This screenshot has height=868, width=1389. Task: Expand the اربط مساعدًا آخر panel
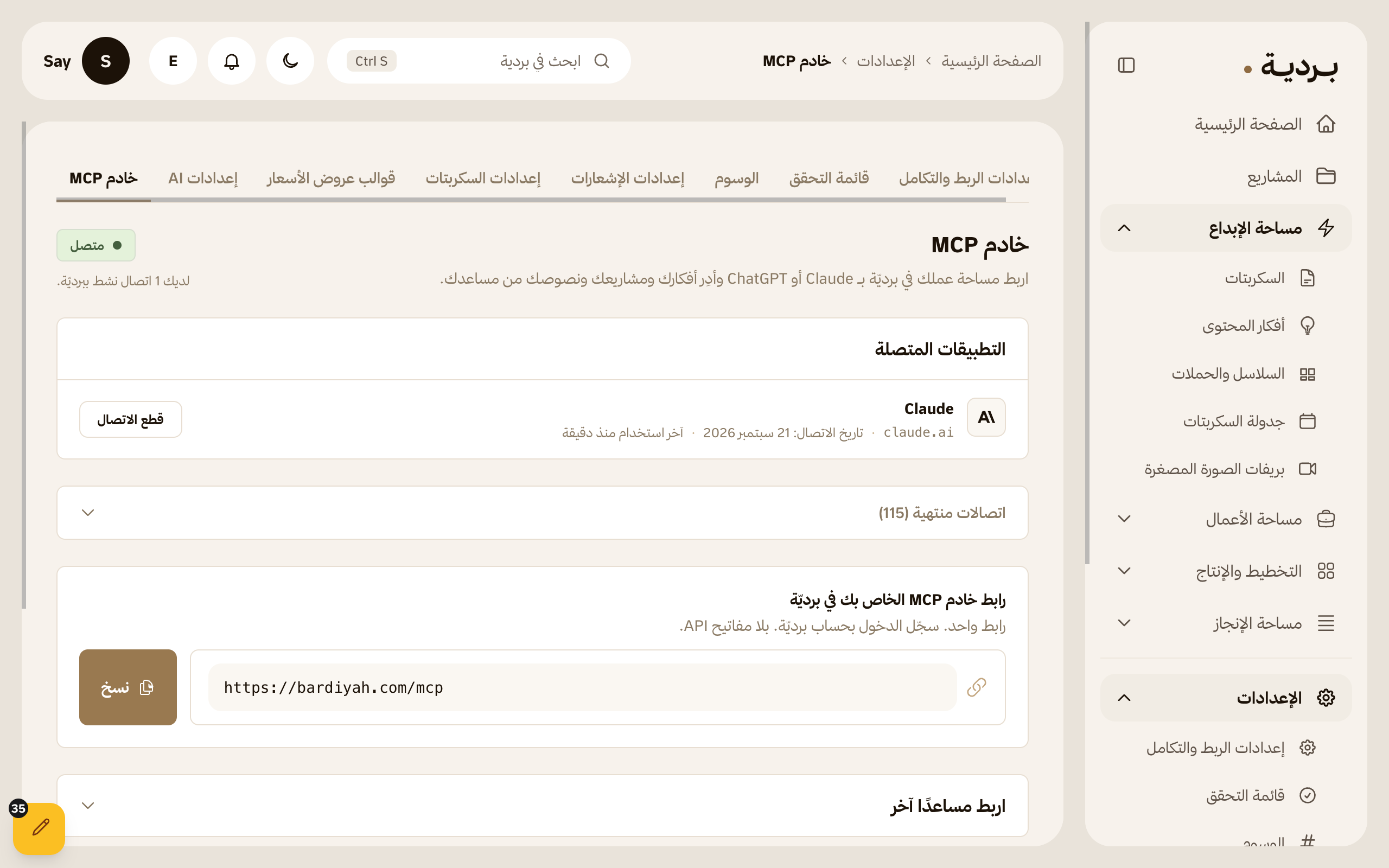click(543, 806)
